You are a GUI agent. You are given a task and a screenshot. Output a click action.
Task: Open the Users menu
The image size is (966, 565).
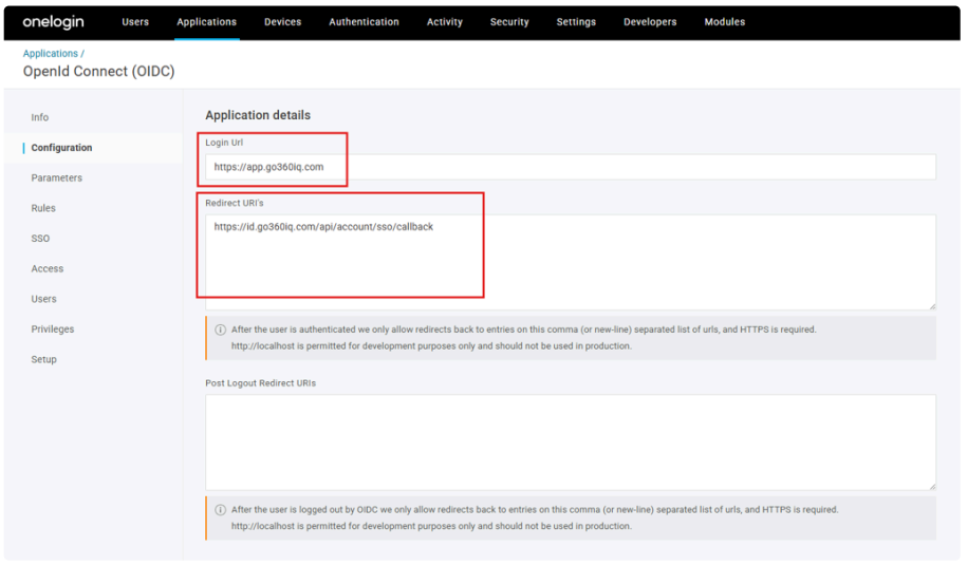click(x=135, y=22)
